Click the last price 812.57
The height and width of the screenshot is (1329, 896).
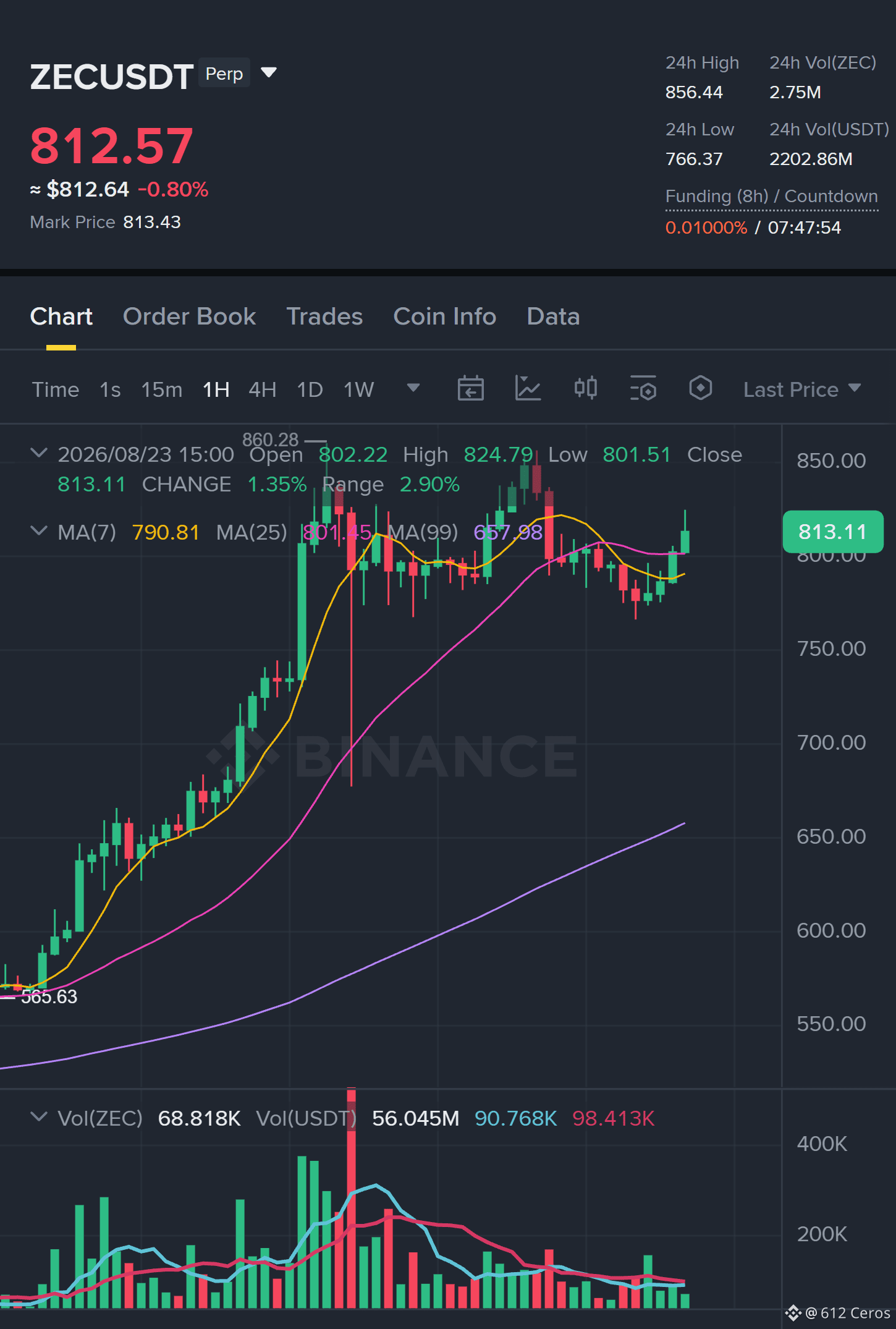click(x=112, y=146)
